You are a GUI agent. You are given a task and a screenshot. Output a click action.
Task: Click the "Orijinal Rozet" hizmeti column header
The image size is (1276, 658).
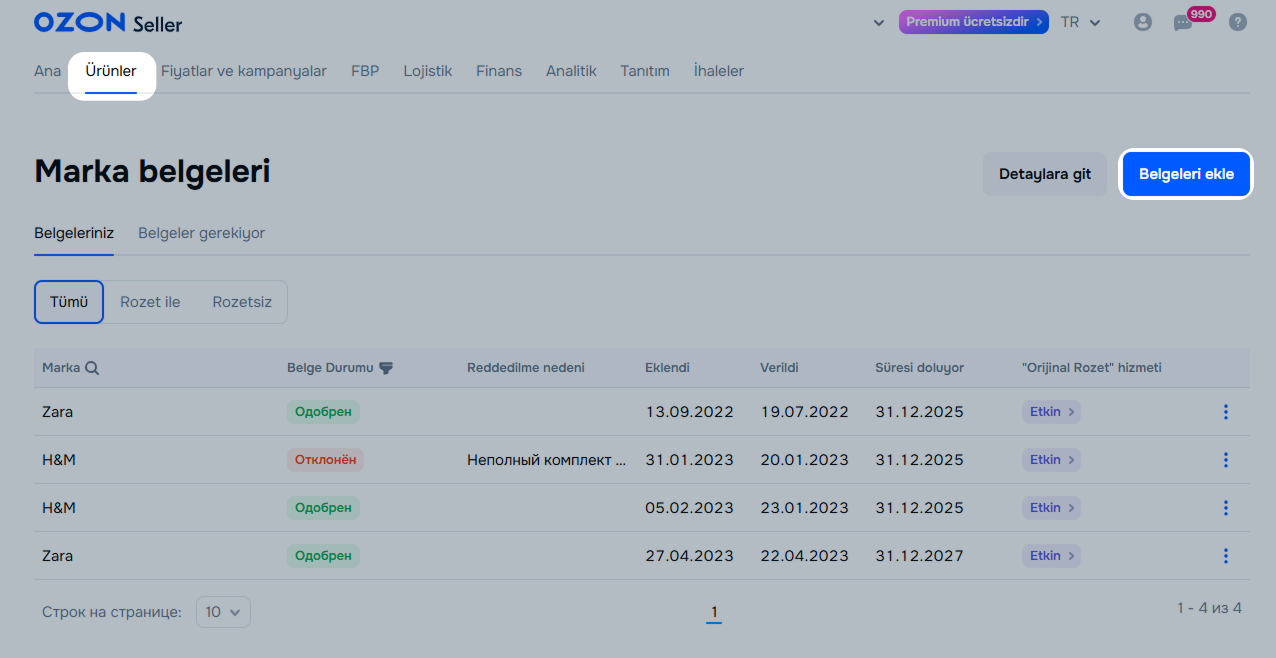(1092, 368)
